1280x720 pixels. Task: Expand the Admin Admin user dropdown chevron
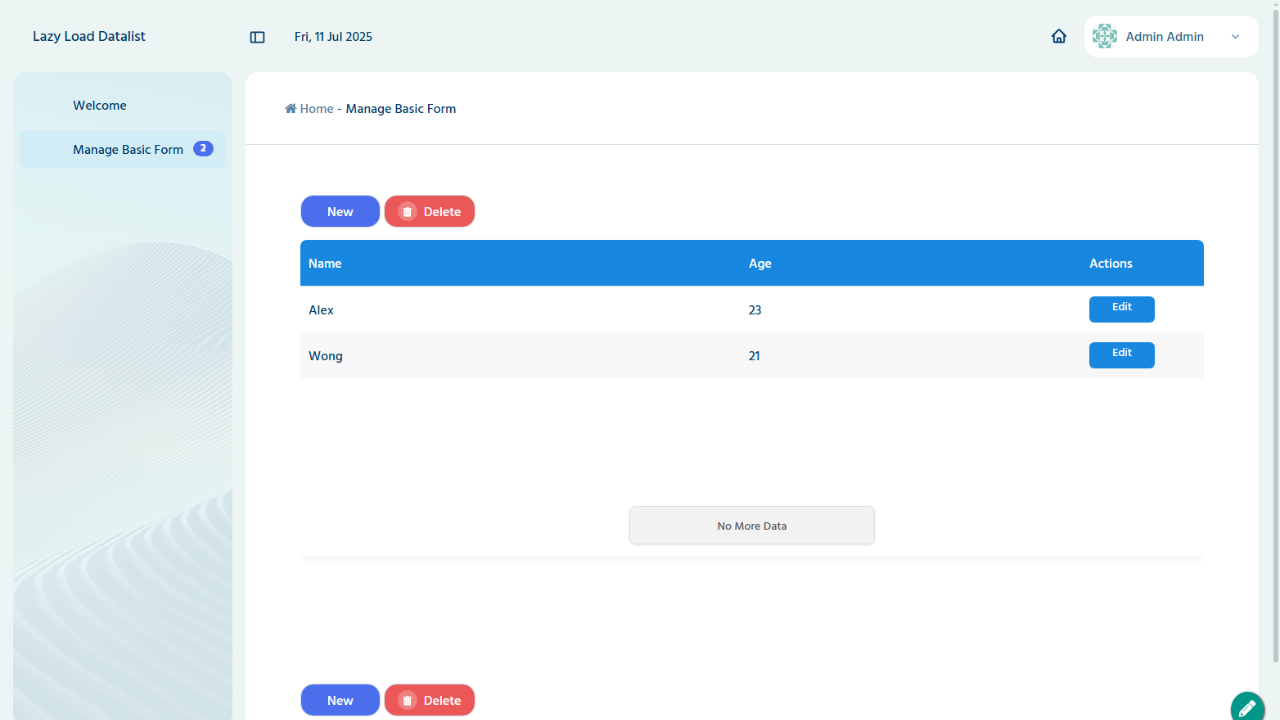click(1235, 37)
